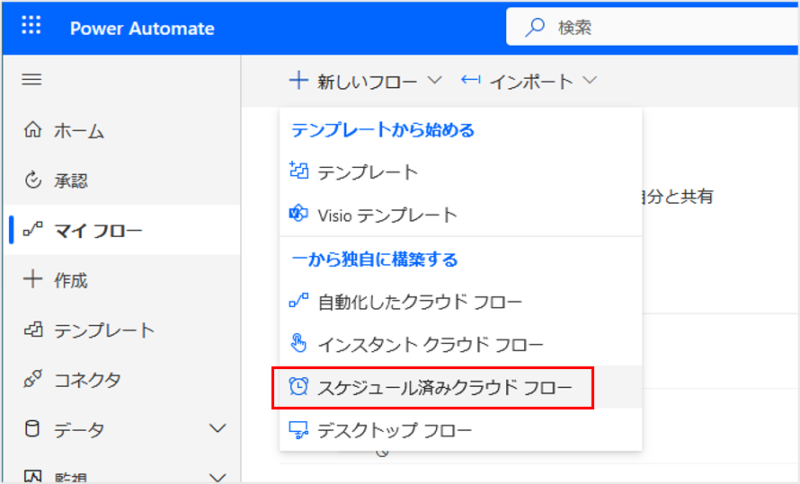Viewport: 800px width, 484px height.
Task: Select スケジュール済みクラウド フロー menu item
Action: pyautogui.click(x=445, y=387)
